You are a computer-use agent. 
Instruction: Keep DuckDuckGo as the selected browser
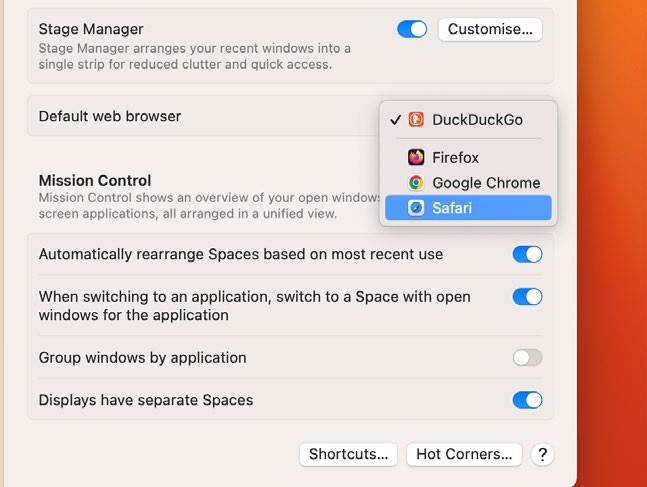click(477, 120)
